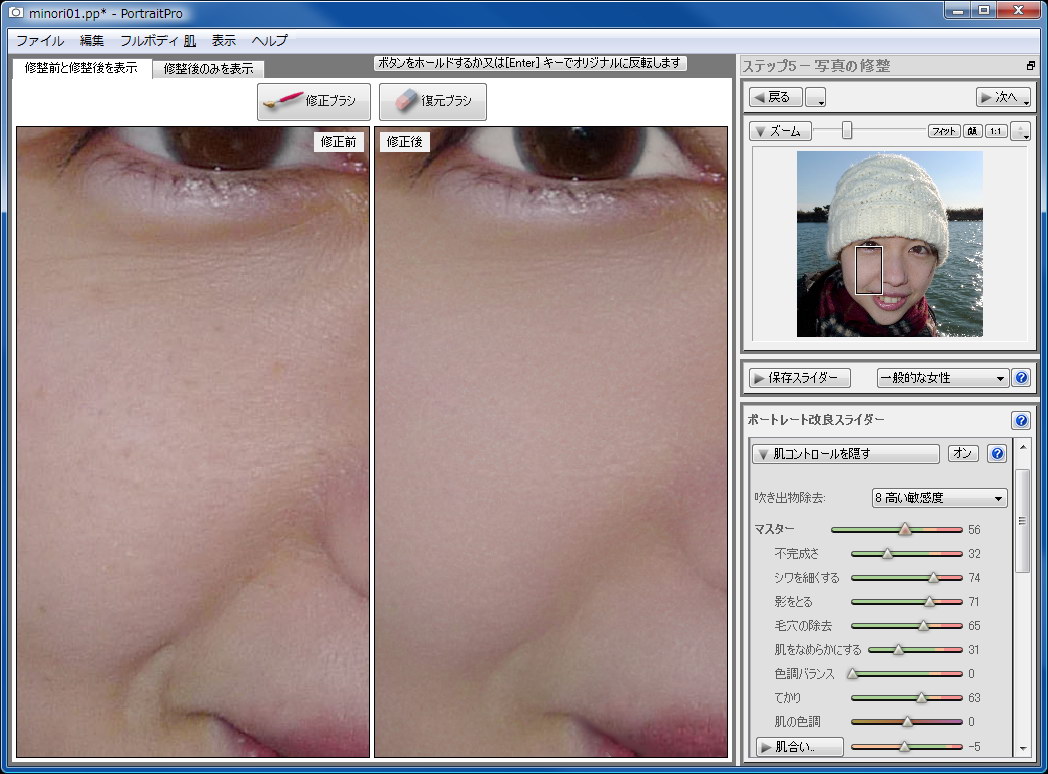Click the 影をとる slider handle
The width and height of the screenshot is (1048, 774).
[930, 602]
